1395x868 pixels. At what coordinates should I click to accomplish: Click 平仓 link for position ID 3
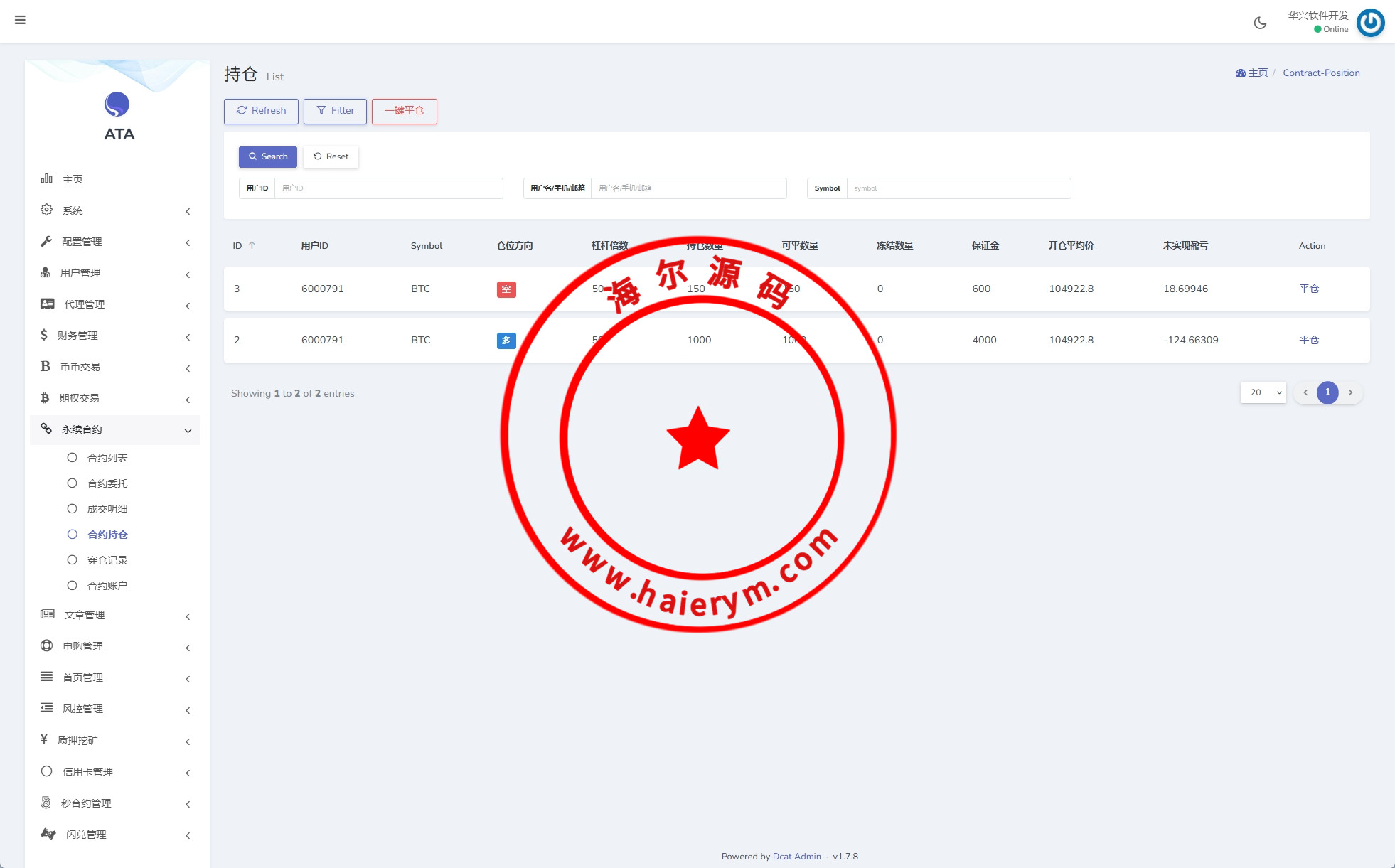click(1308, 289)
